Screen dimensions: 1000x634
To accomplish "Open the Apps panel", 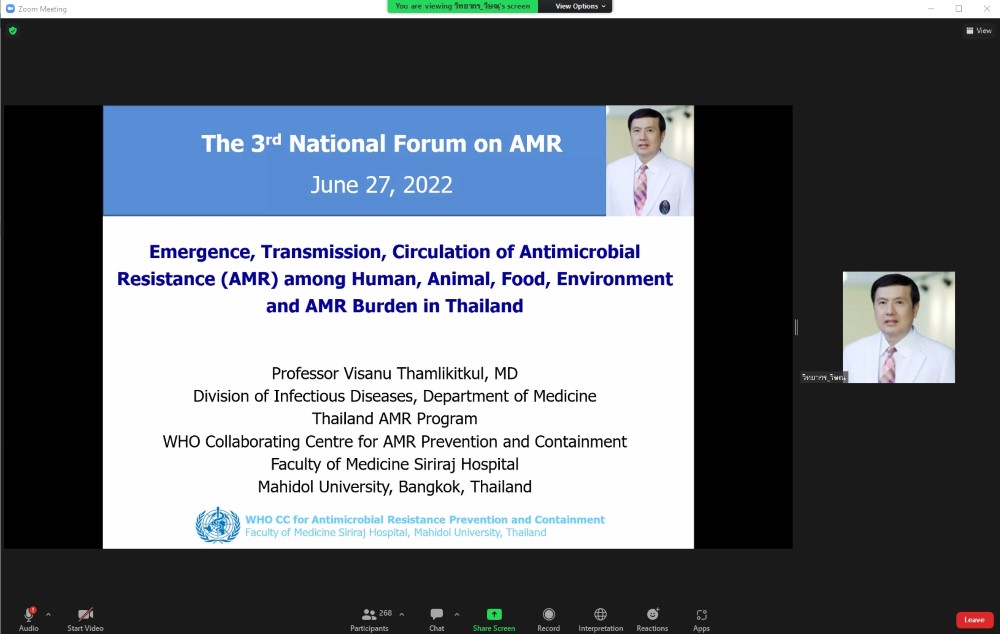I will pyautogui.click(x=701, y=614).
